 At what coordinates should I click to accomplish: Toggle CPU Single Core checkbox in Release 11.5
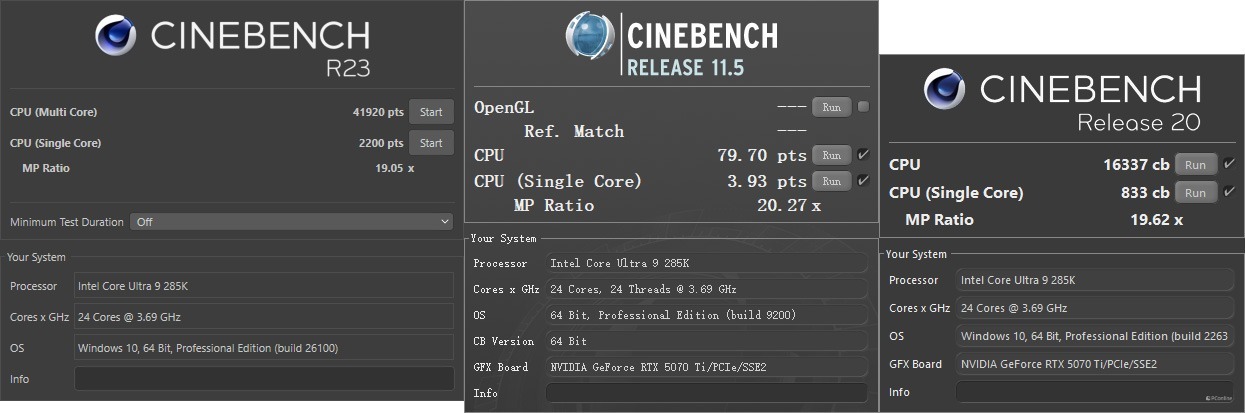click(x=863, y=181)
